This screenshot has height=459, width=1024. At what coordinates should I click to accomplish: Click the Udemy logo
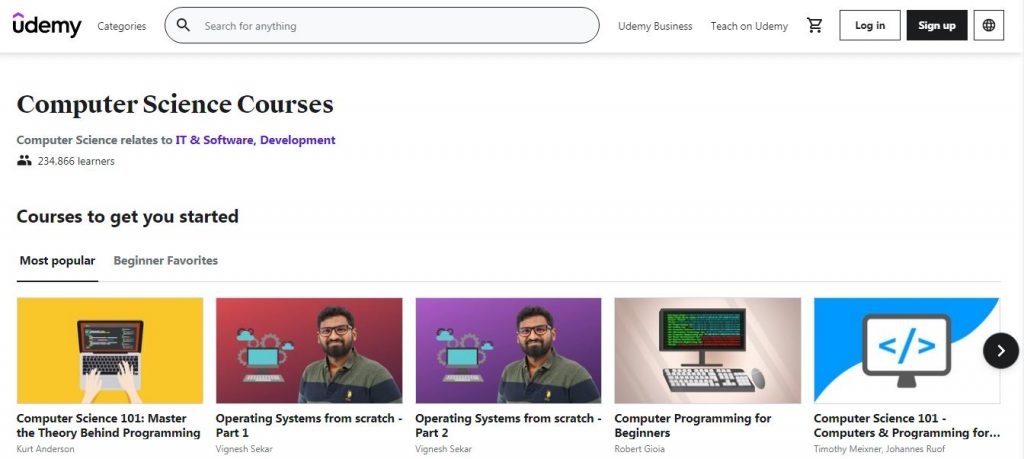pyautogui.click(x=47, y=26)
